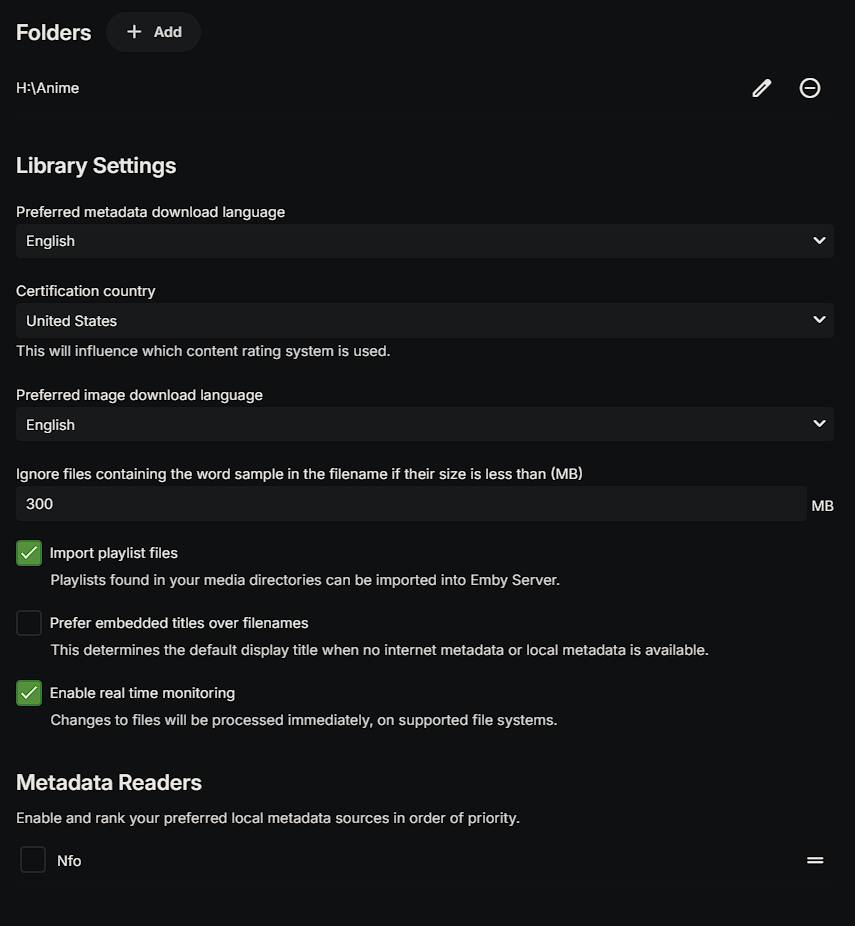This screenshot has width=855, height=926.
Task: Expand the Certification country dropdown
Action: pos(424,321)
